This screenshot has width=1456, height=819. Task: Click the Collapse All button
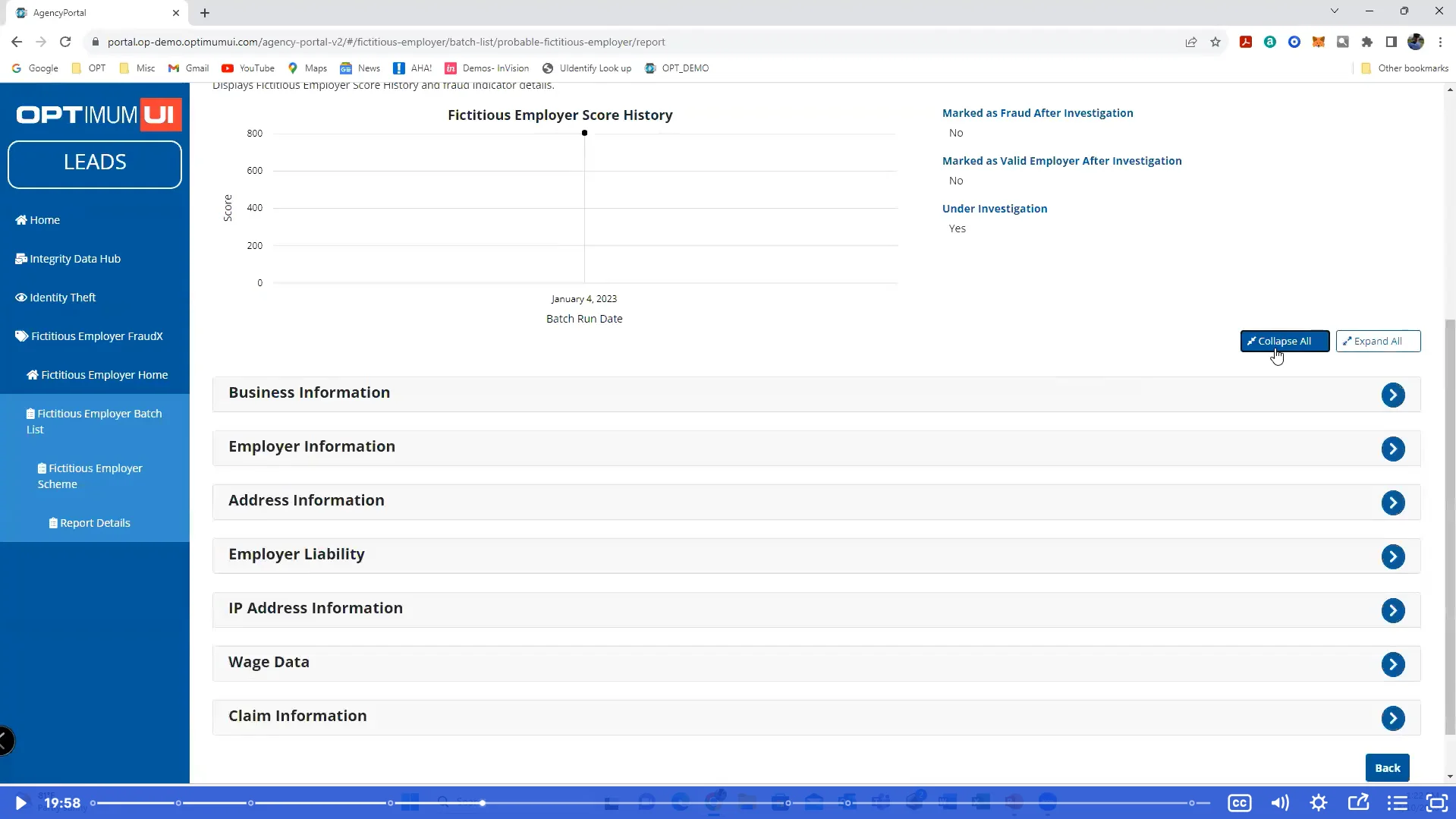1285,341
